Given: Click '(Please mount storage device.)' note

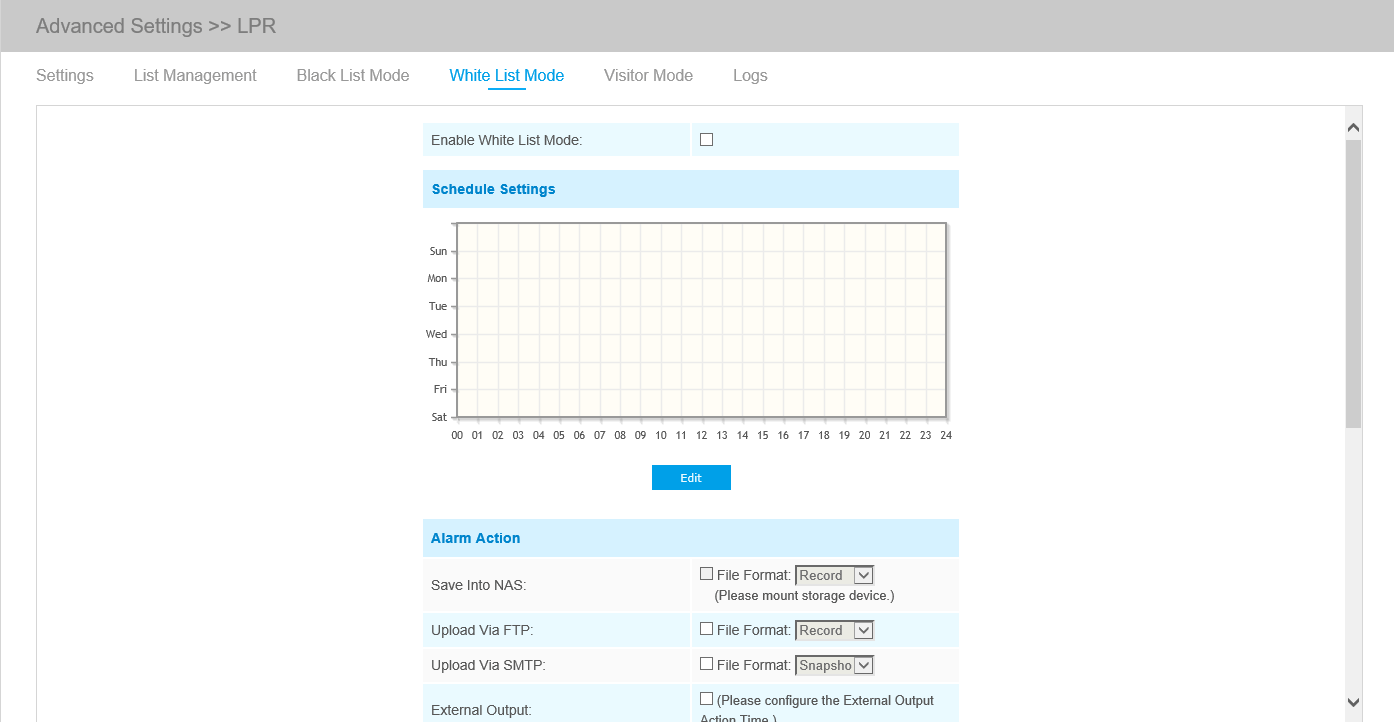Looking at the screenshot, I should 804,595.
